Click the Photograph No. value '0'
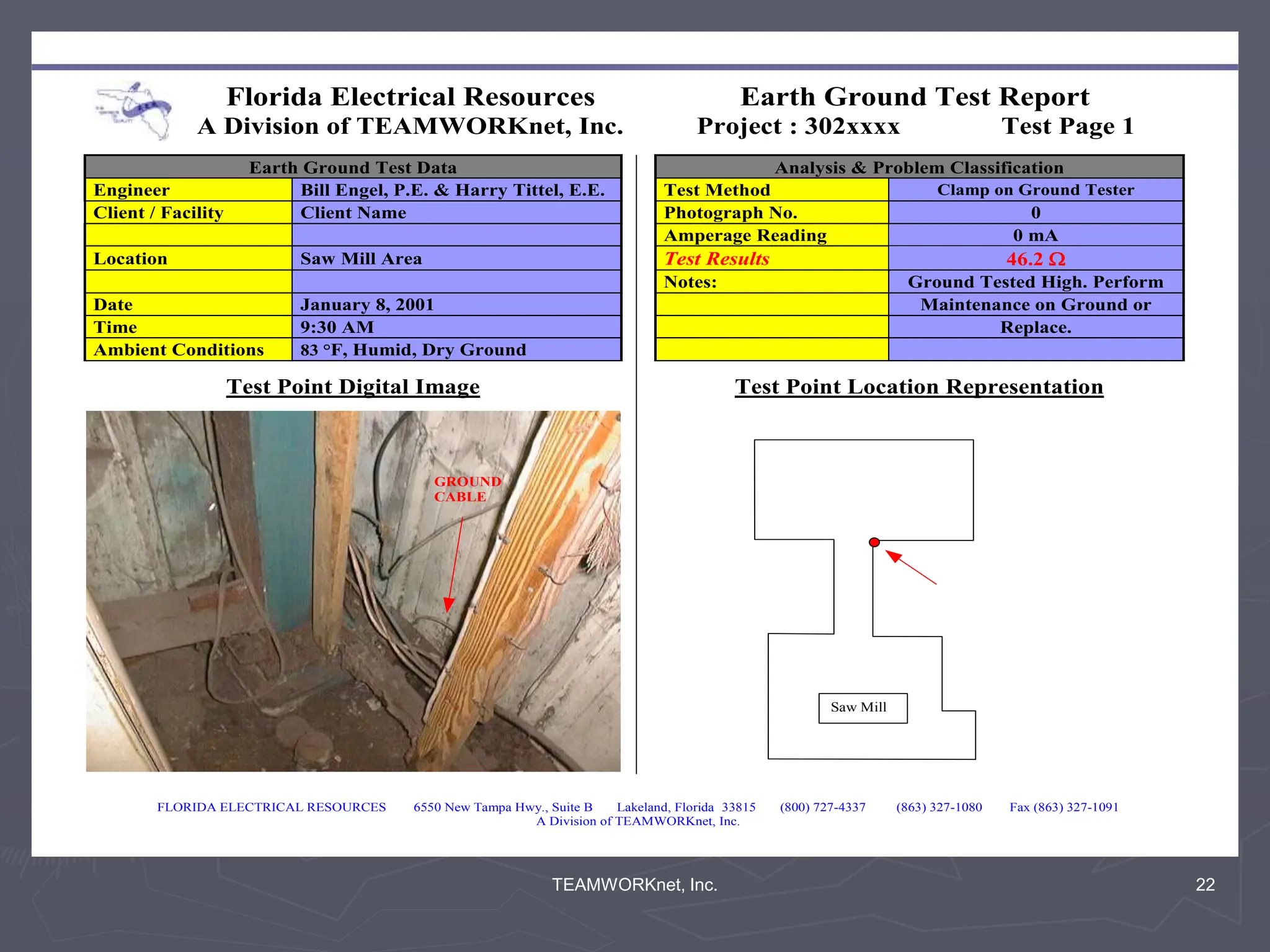The height and width of the screenshot is (952, 1270). [1036, 213]
